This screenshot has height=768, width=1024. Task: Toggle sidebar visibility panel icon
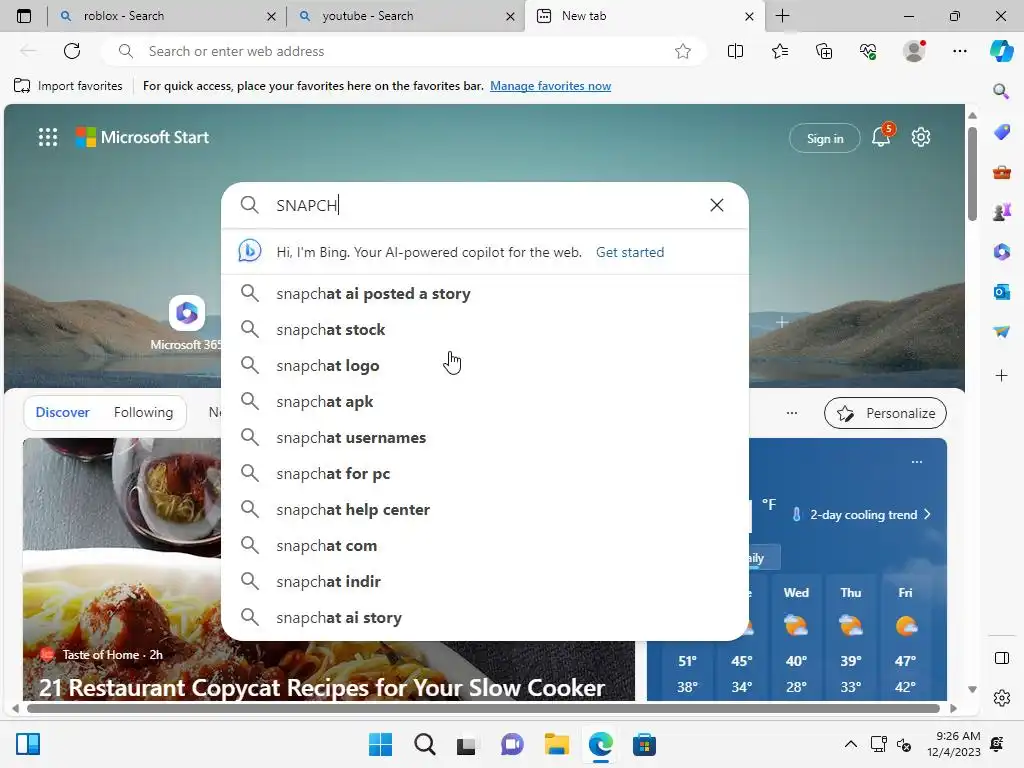click(x=1001, y=658)
